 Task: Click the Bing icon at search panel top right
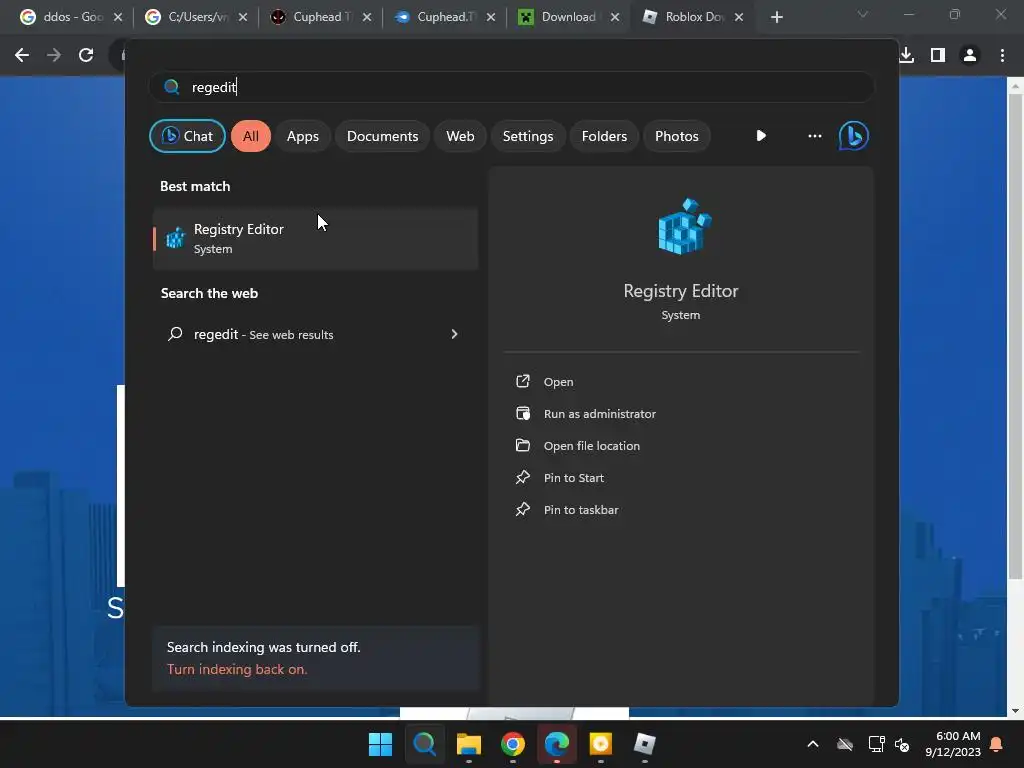point(854,136)
